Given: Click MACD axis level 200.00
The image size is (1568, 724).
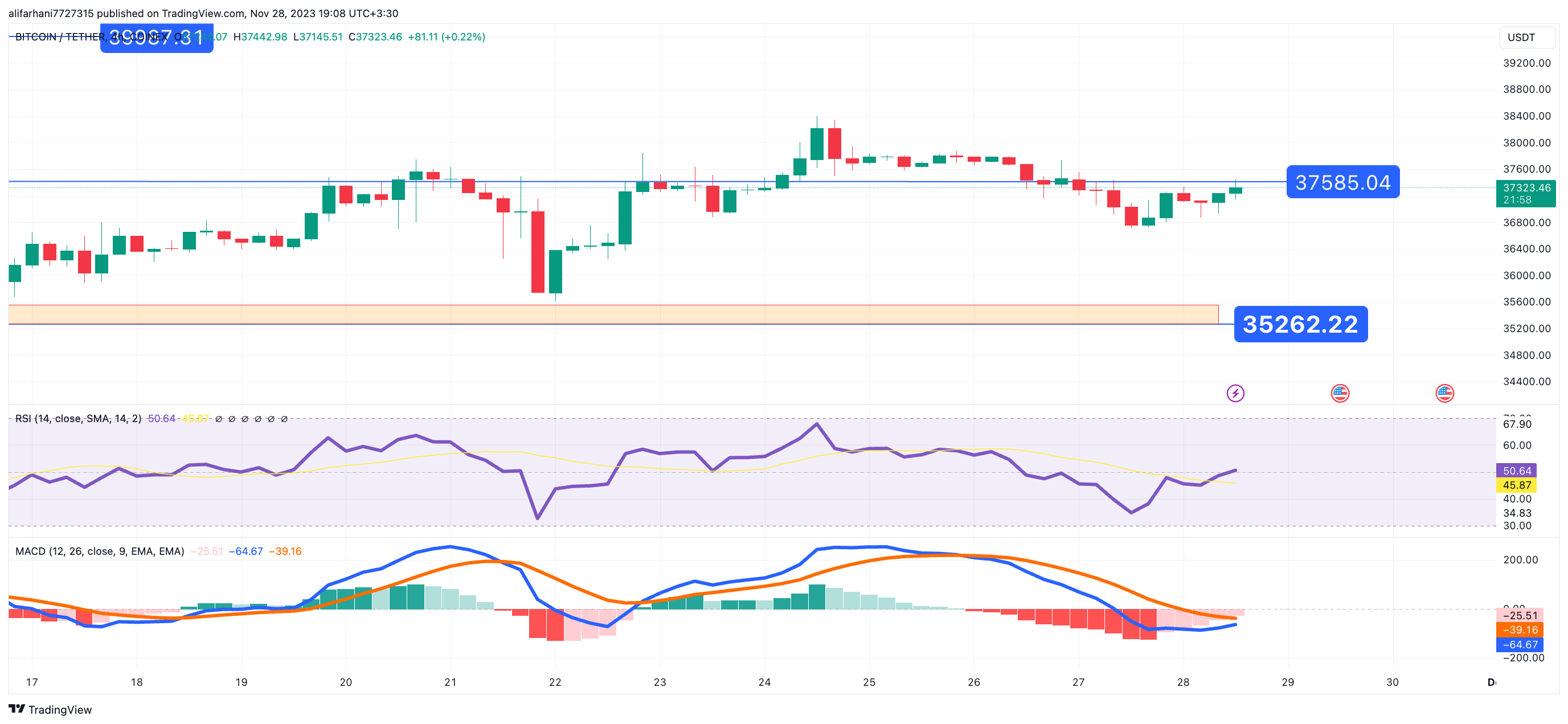Looking at the screenshot, I should (x=1520, y=559).
